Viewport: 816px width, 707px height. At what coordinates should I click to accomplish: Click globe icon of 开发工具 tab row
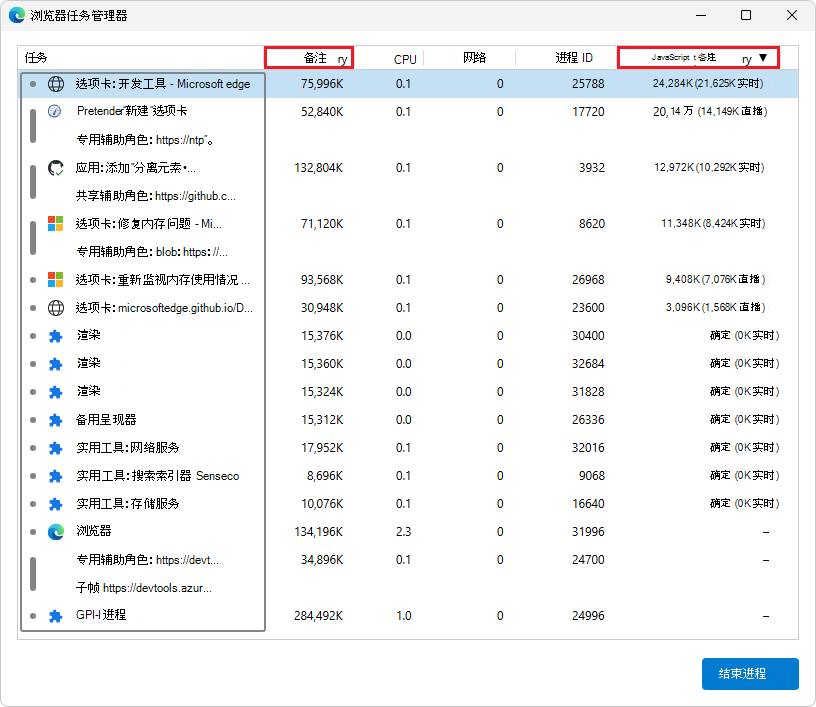click(x=56, y=84)
